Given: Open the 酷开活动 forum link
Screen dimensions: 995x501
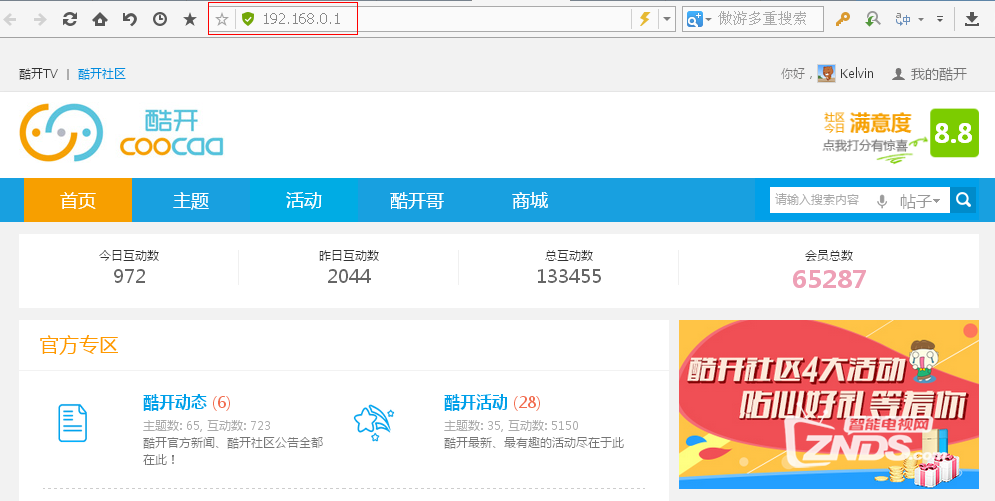Looking at the screenshot, I should [x=476, y=402].
